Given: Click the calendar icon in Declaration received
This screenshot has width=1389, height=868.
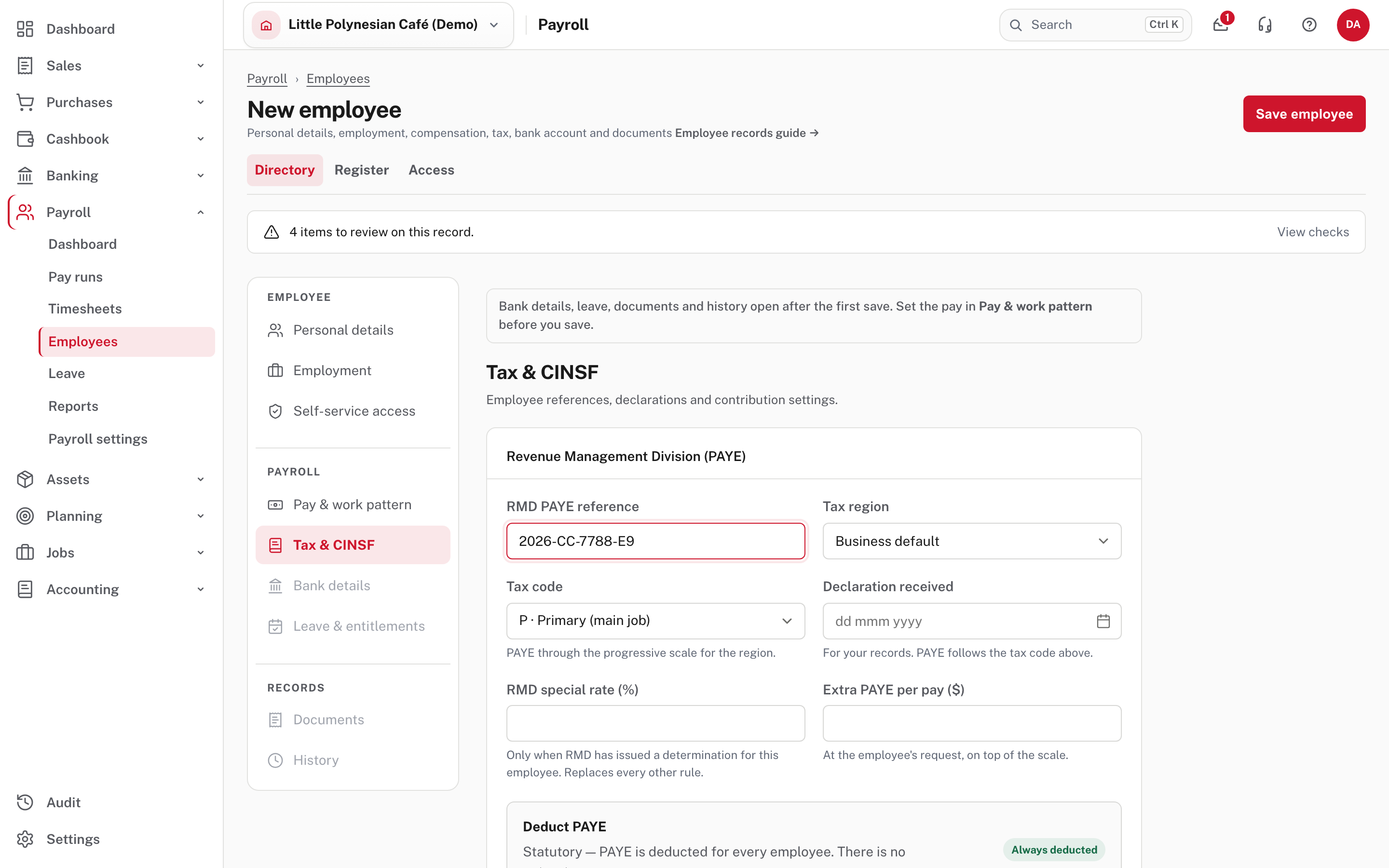Looking at the screenshot, I should [1103, 621].
